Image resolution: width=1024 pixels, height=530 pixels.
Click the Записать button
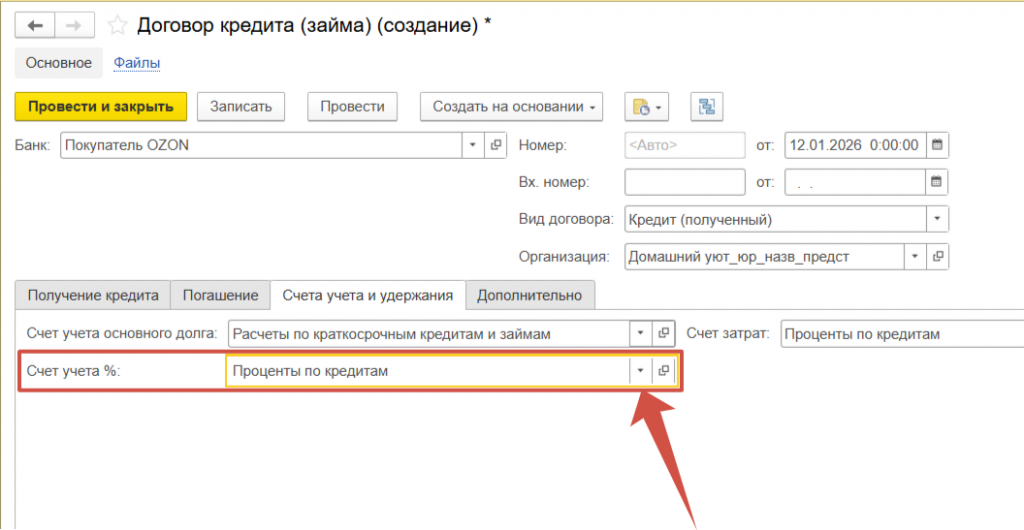pos(241,107)
